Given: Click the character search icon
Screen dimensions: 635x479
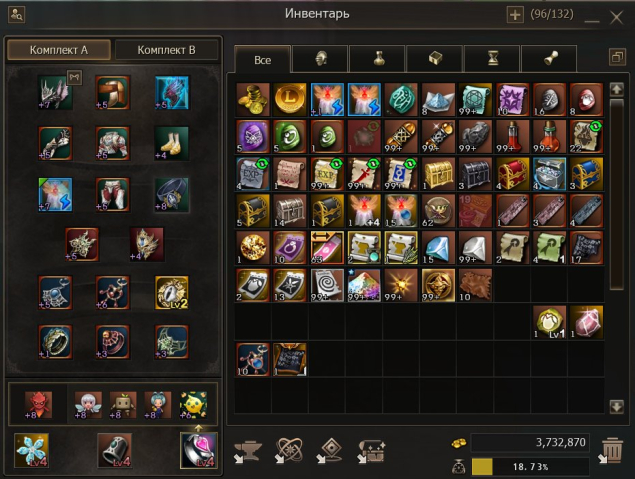Looking at the screenshot, I should [17, 15].
